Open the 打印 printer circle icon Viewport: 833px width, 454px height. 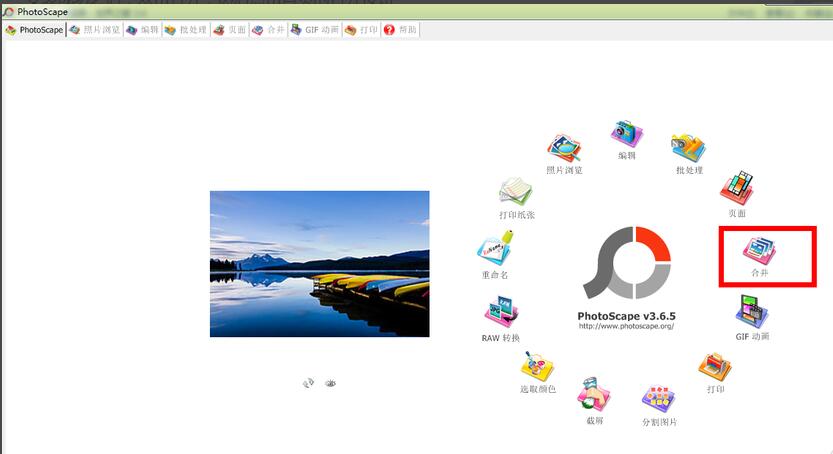click(x=715, y=367)
